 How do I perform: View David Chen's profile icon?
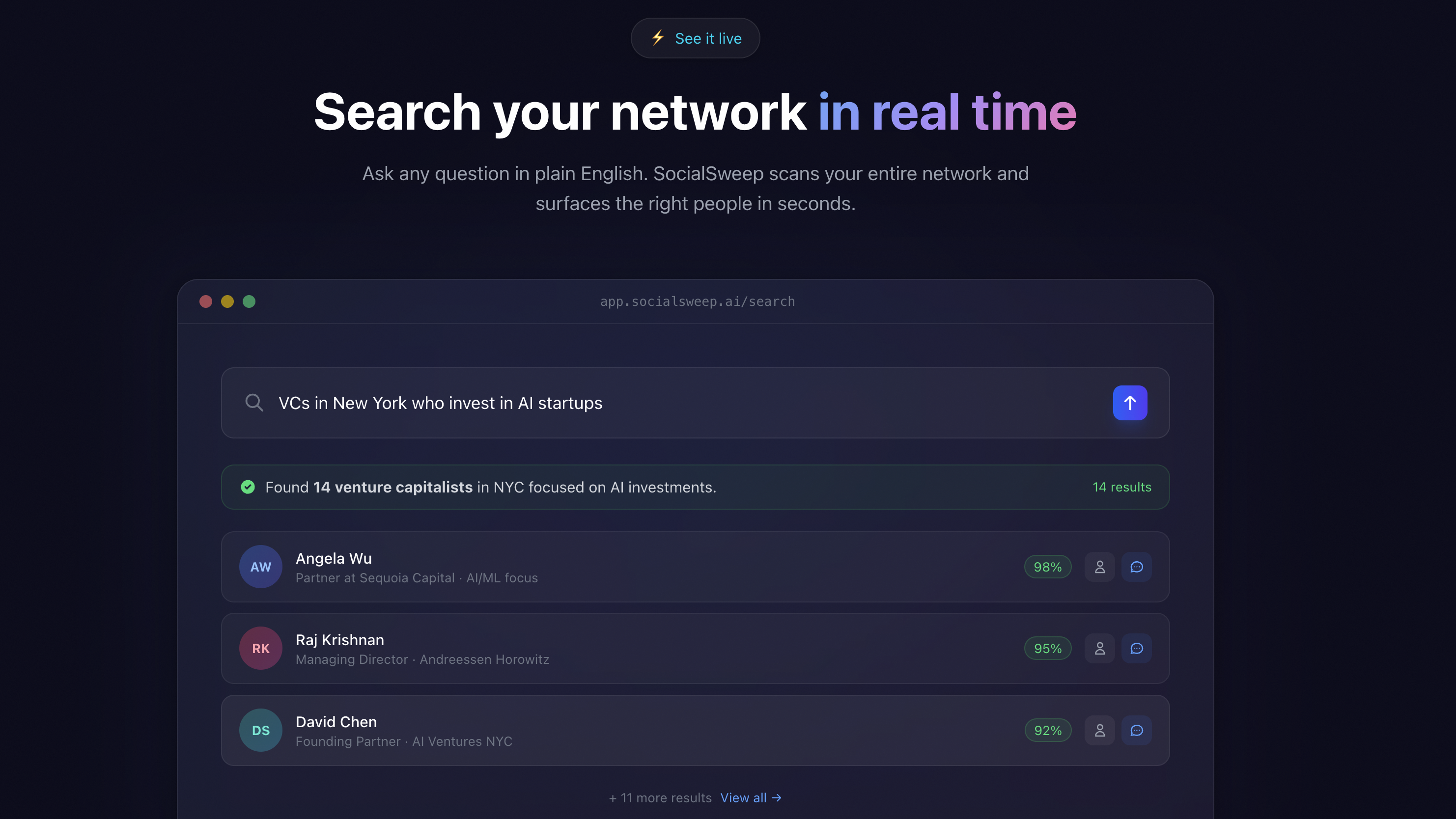coord(1099,730)
